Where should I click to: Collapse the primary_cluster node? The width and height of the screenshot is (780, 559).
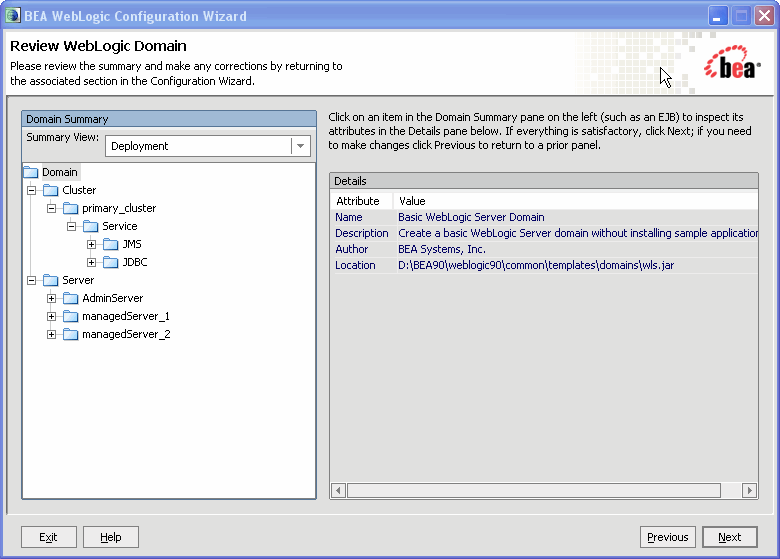click(x=51, y=208)
